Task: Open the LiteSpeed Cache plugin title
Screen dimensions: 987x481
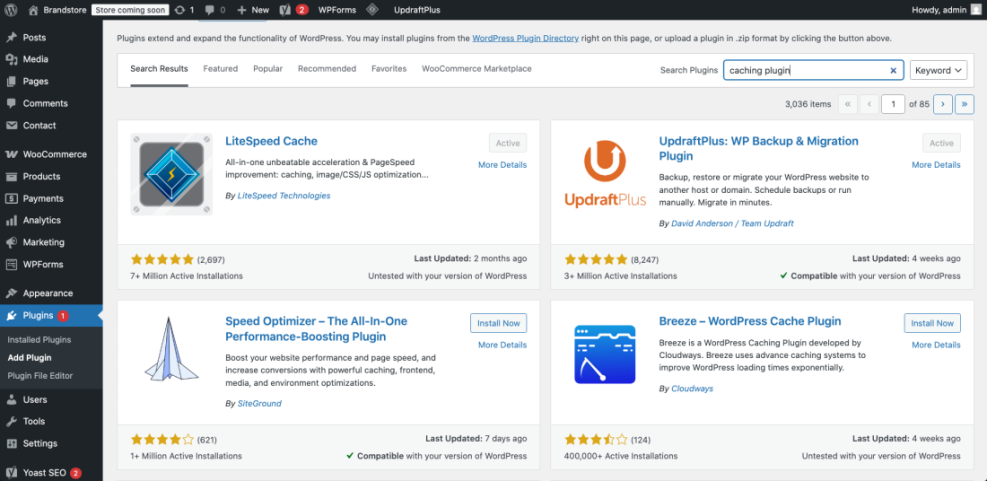Action: click(271, 141)
